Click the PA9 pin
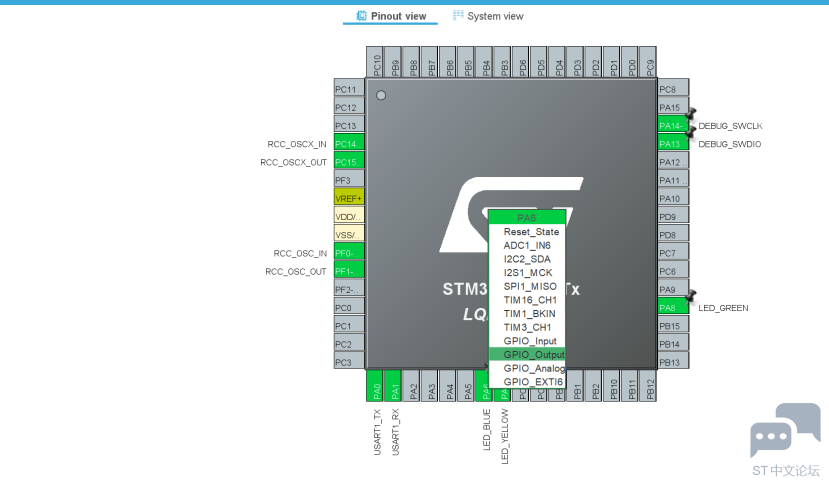The image size is (829, 486). (674, 289)
